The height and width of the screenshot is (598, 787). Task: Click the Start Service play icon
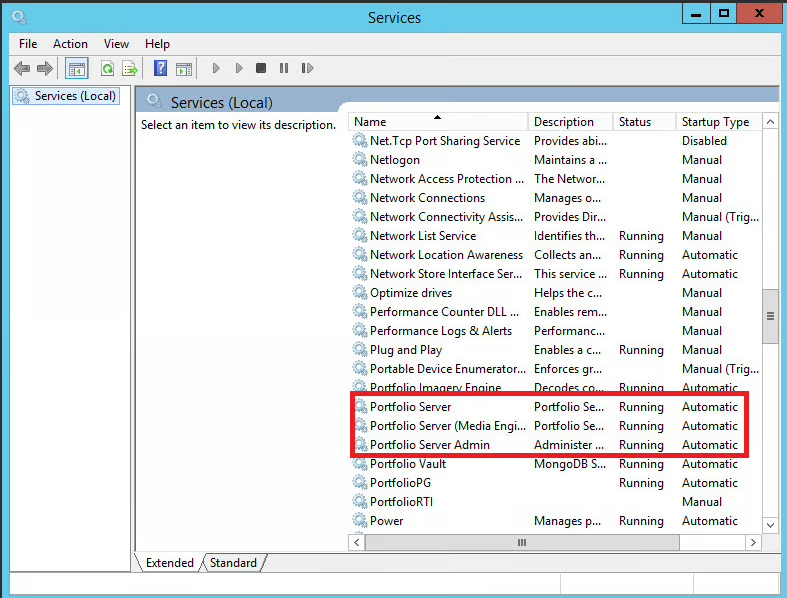[216, 68]
